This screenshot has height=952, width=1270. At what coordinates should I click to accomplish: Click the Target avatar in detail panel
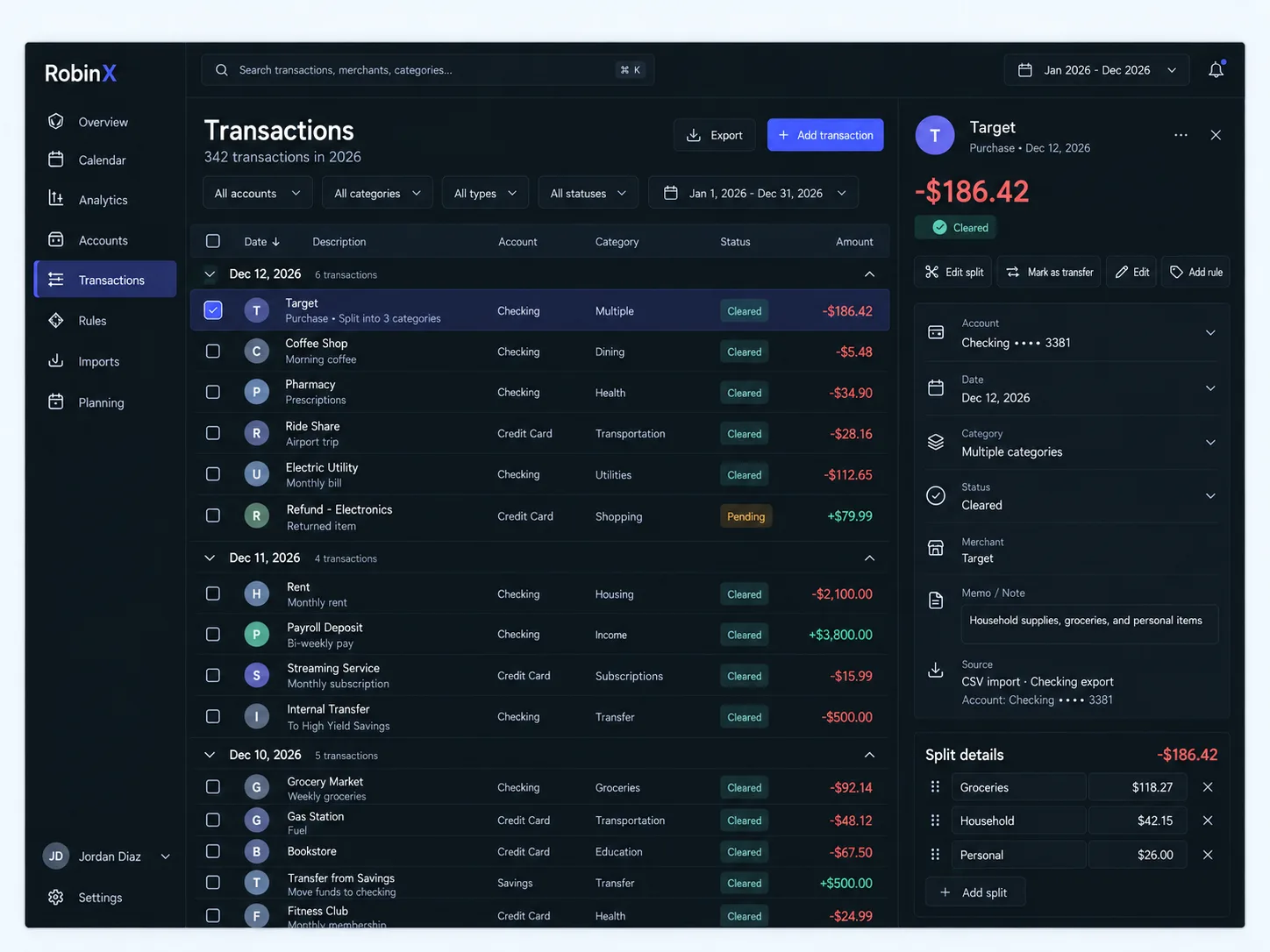[935, 136]
